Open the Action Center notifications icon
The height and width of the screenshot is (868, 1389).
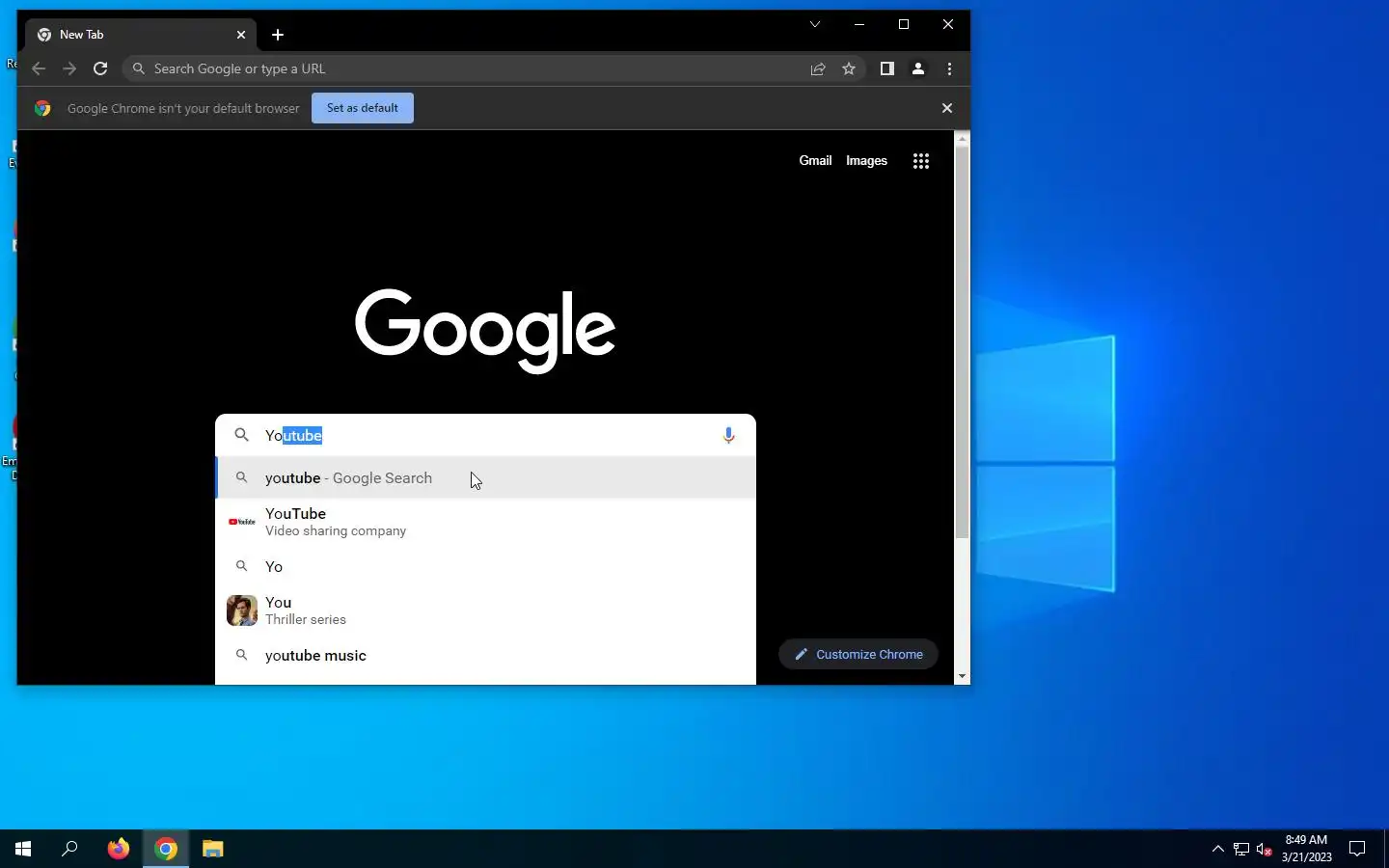[1357, 849]
